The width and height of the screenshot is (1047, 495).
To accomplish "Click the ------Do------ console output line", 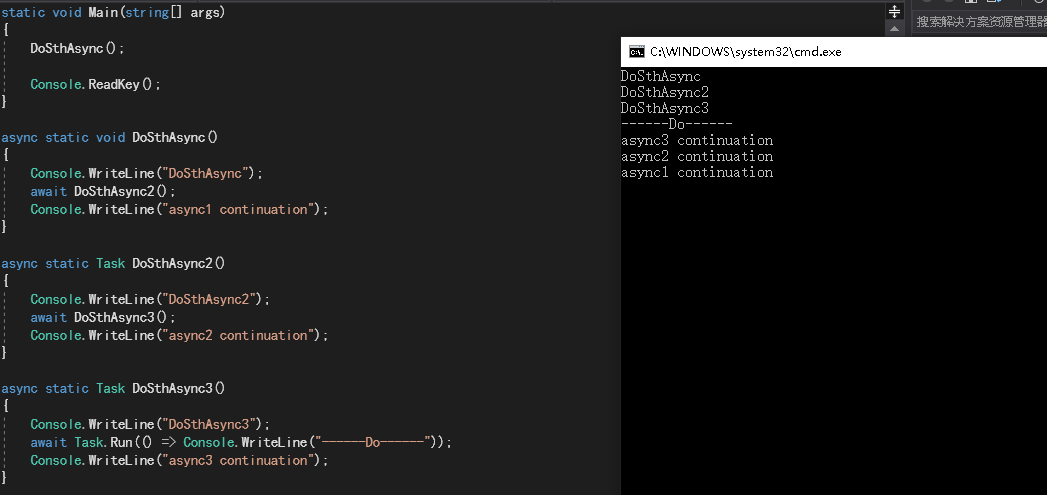I will [x=676, y=124].
